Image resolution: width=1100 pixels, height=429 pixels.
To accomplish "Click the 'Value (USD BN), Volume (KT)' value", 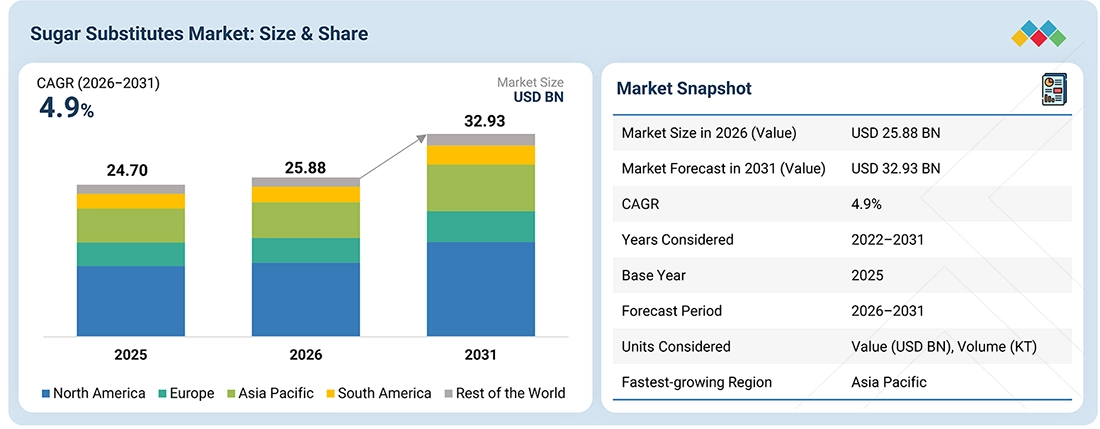I will (944, 346).
